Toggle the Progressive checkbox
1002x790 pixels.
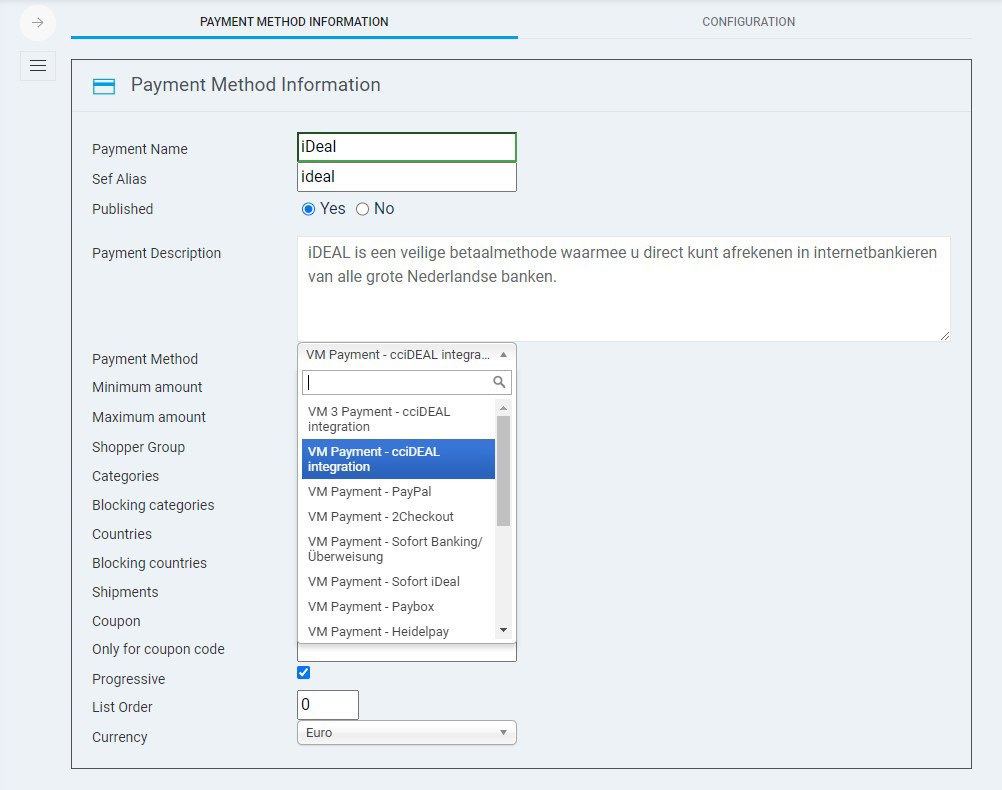[x=304, y=673]
